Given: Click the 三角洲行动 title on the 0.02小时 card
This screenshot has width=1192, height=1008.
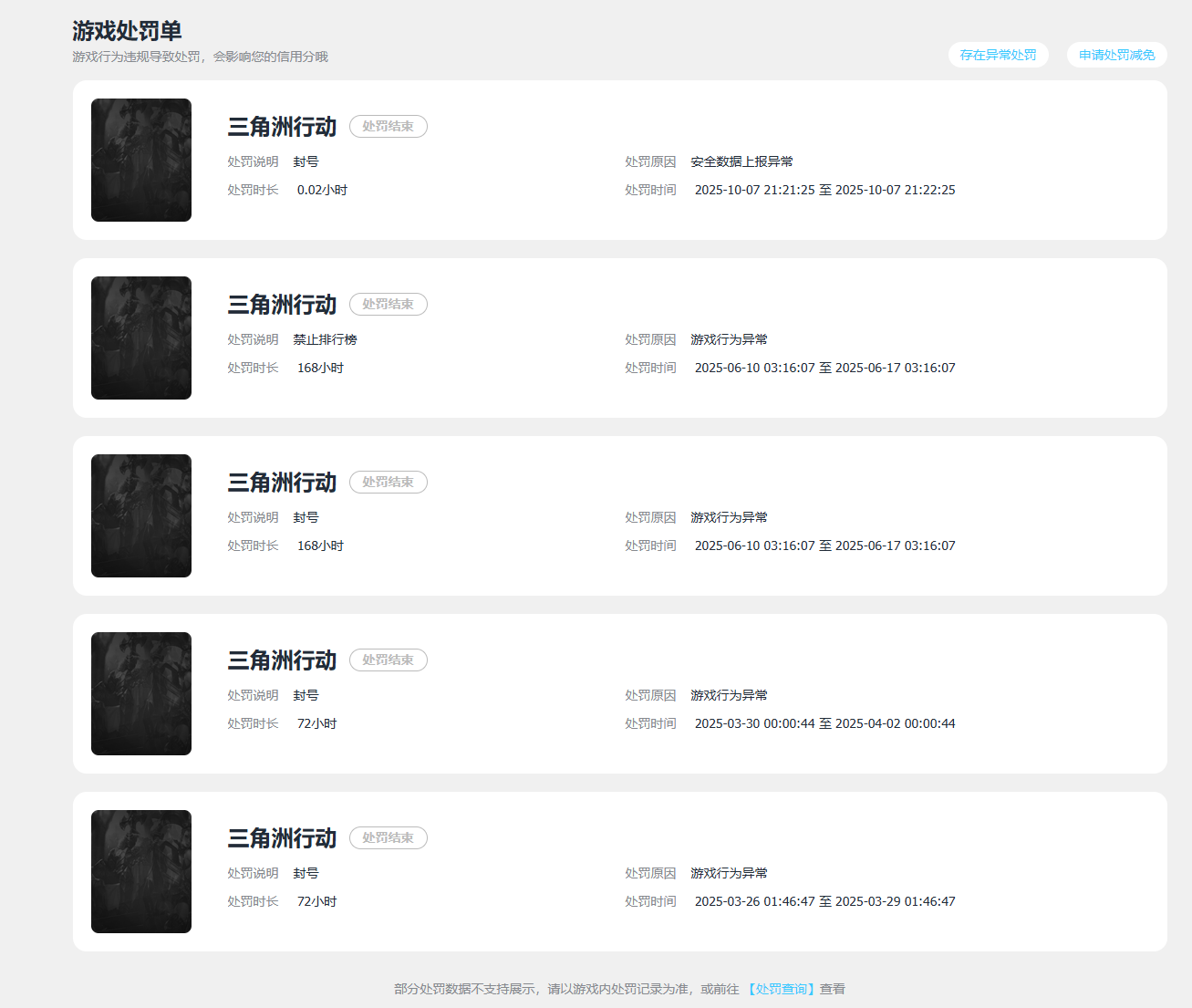Looking at the screenshot, I should pyautogui.click(x=282, y=127).
